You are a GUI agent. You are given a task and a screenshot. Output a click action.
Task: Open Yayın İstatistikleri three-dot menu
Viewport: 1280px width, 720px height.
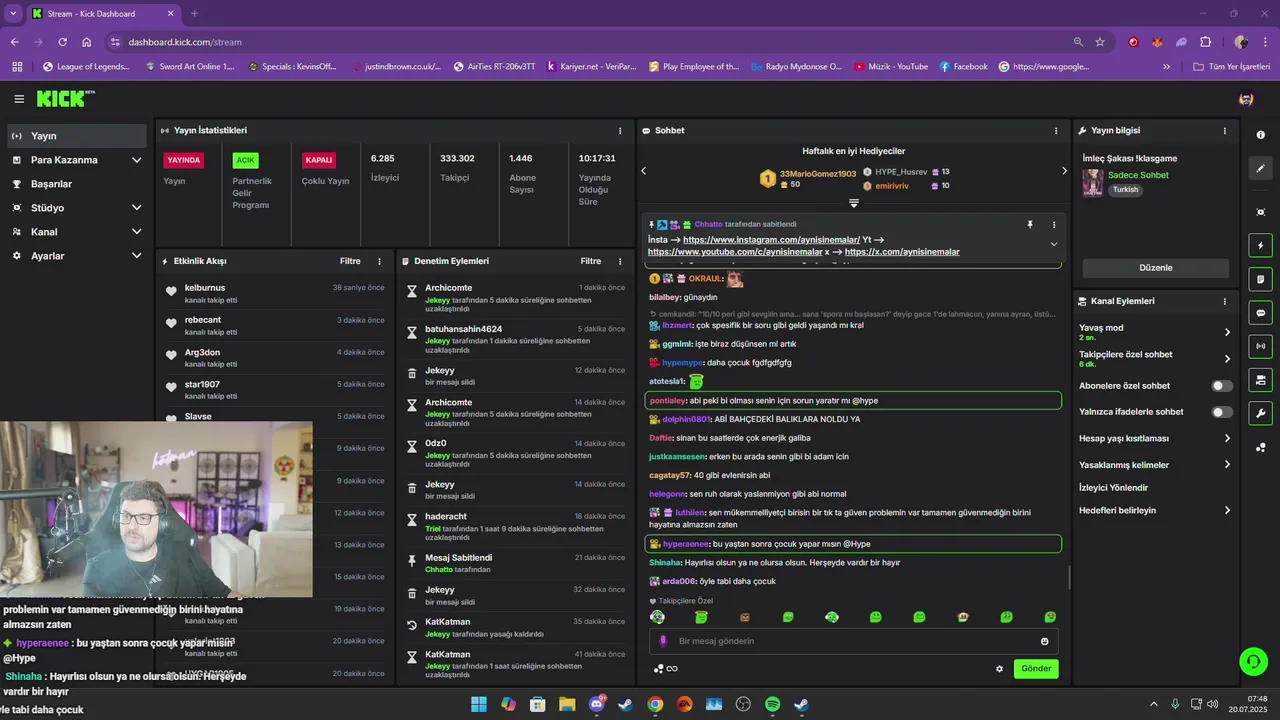620,131
